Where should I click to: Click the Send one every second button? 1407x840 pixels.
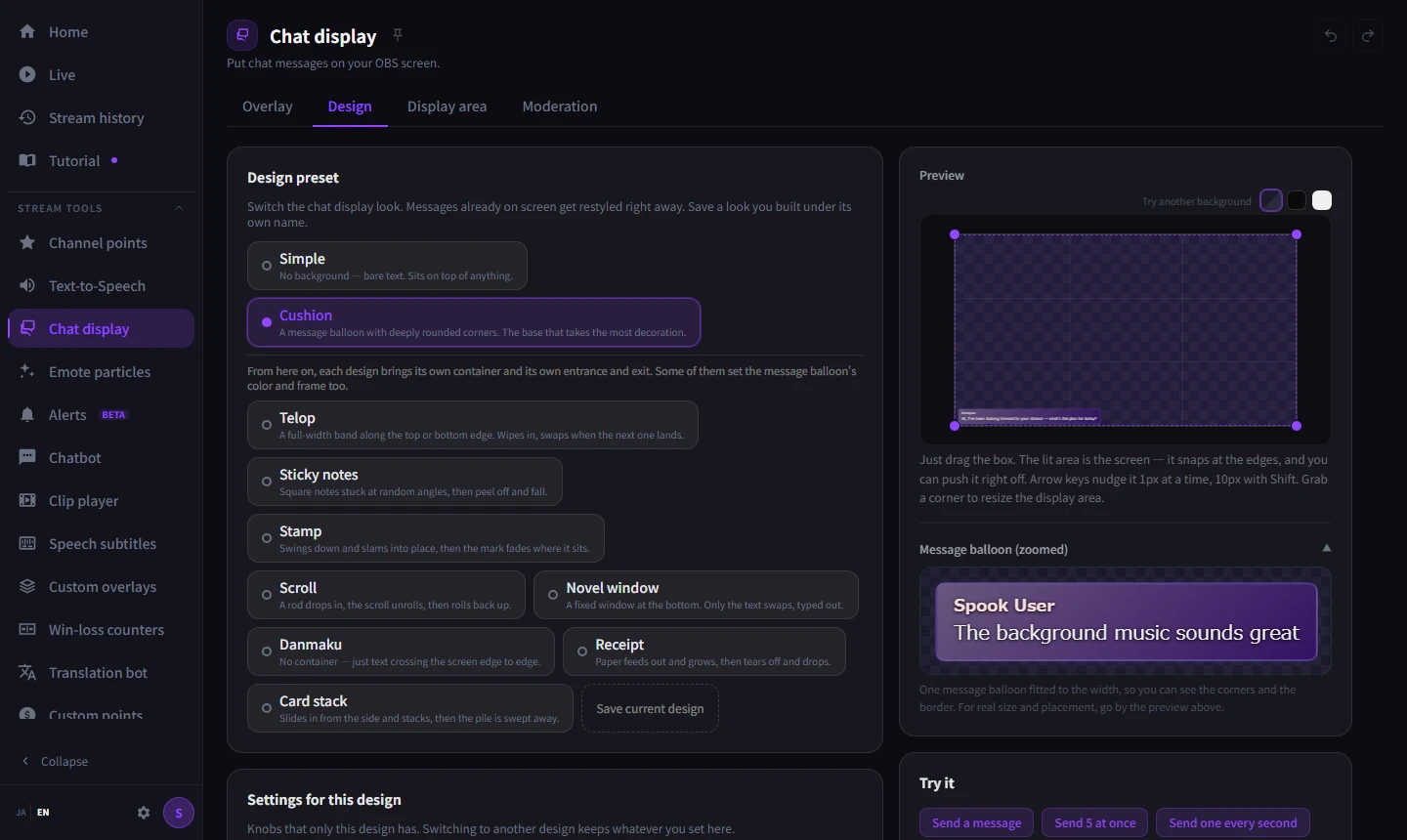pos(1233,822)
